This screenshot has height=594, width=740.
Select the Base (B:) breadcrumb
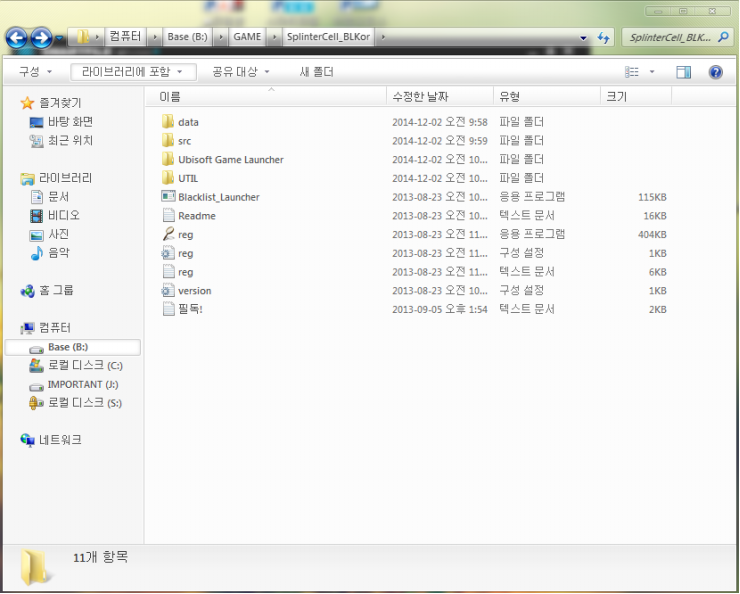pos(187,37)
